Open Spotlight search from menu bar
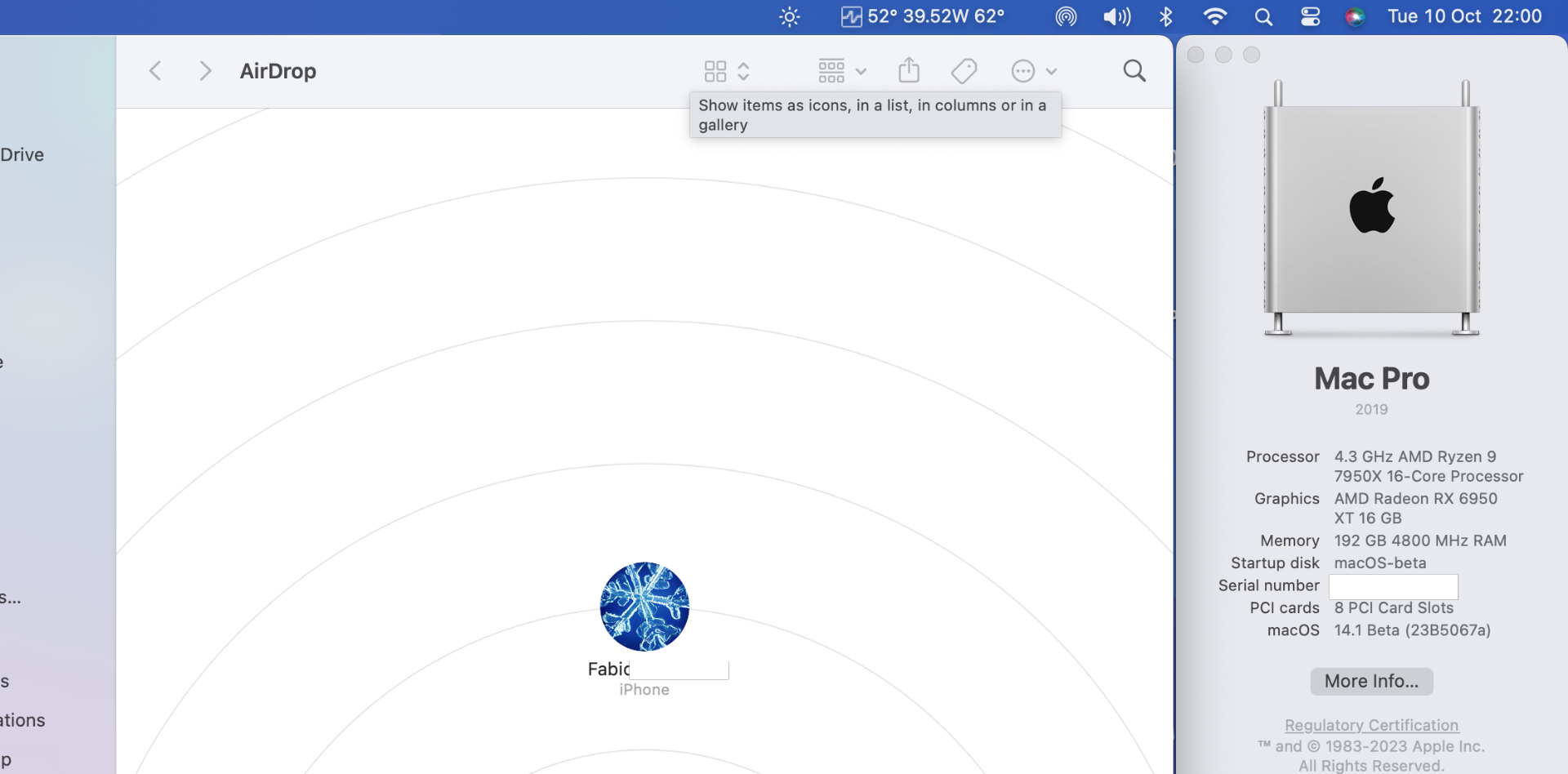The image size is (1568, 774). (x=1263, y=16)
